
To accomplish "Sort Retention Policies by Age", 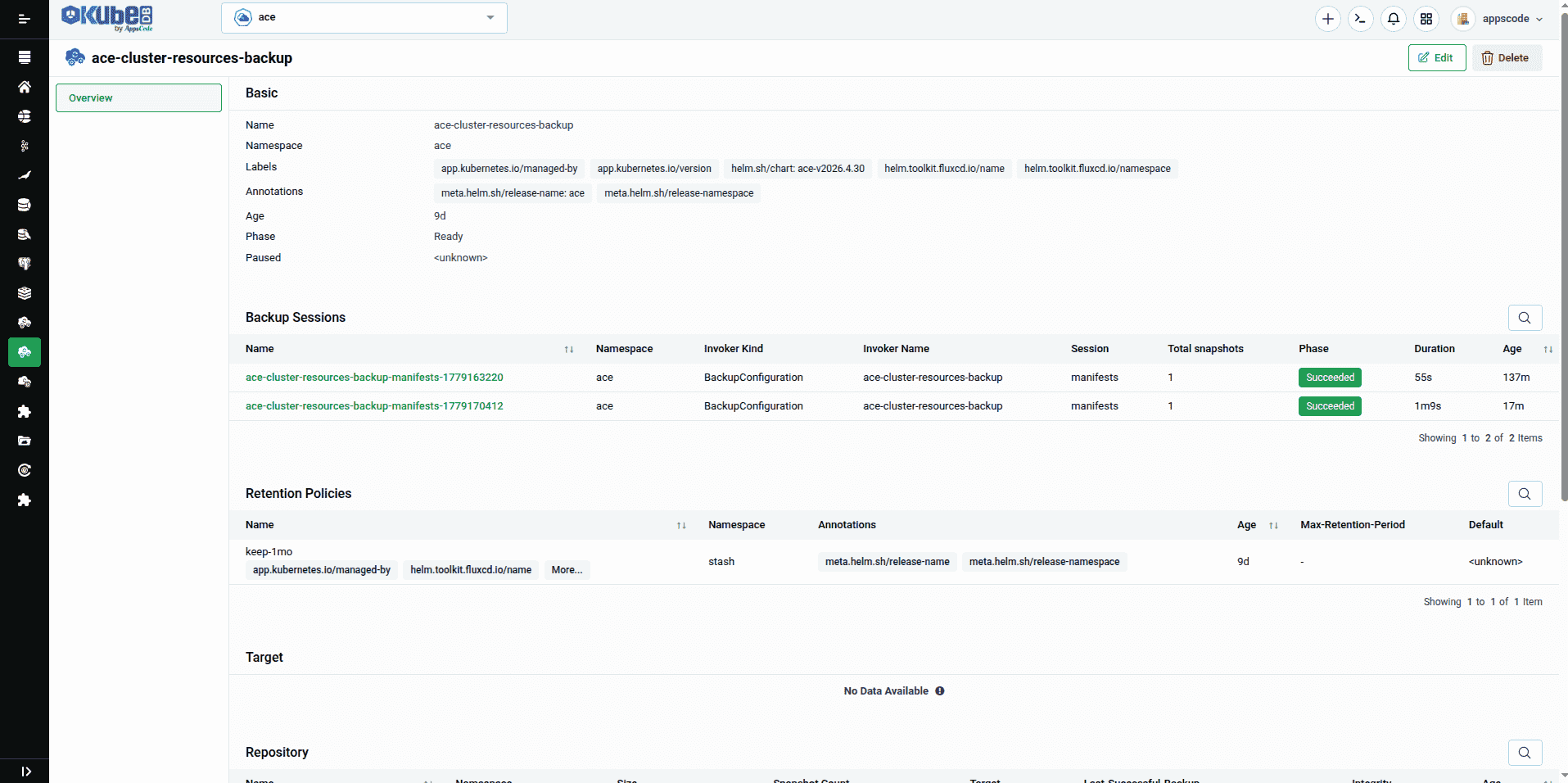I will click(x=1273, y=526).
